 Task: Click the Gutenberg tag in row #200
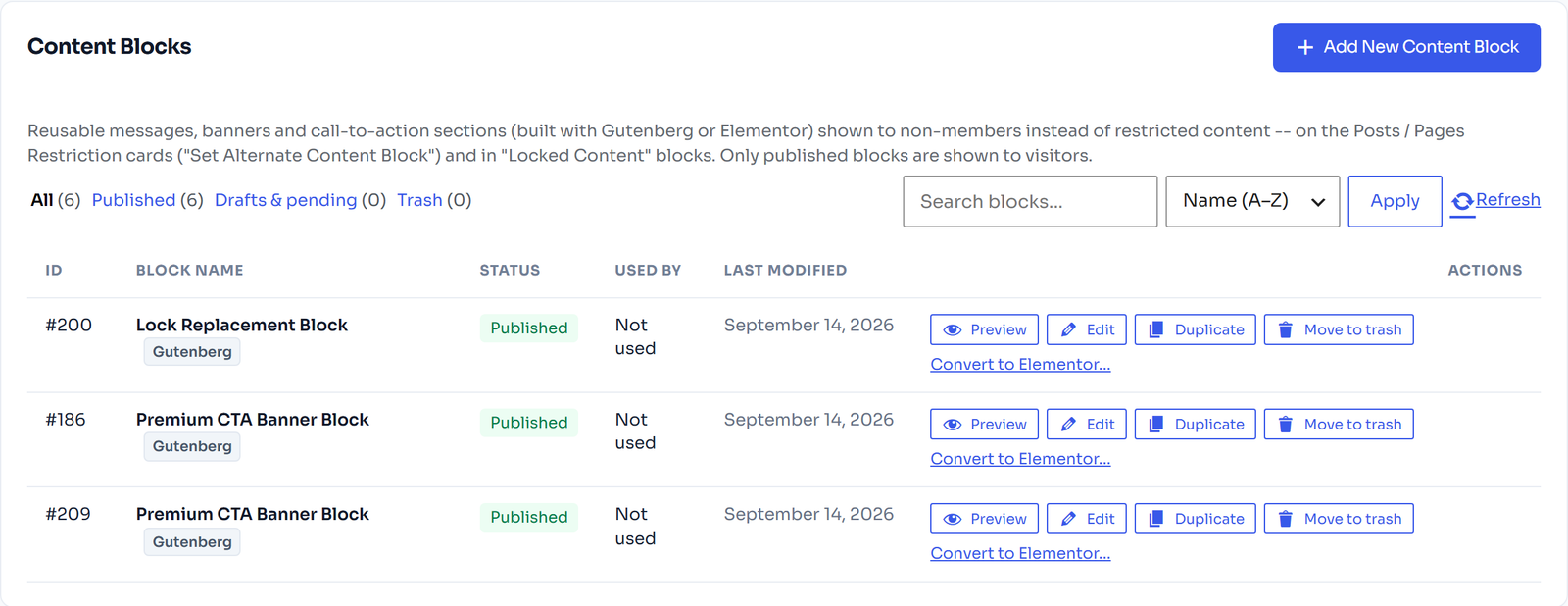[192, 351]
